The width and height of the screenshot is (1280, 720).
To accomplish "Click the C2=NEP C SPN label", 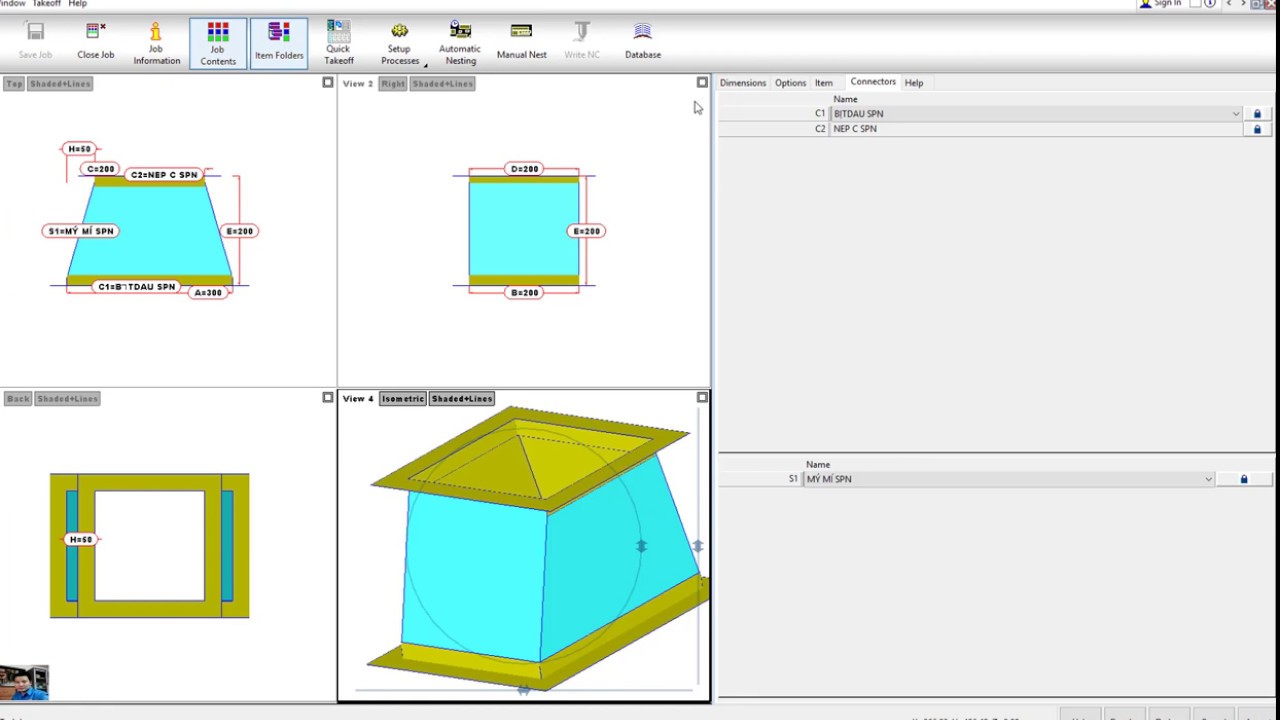I will point(164,175).
